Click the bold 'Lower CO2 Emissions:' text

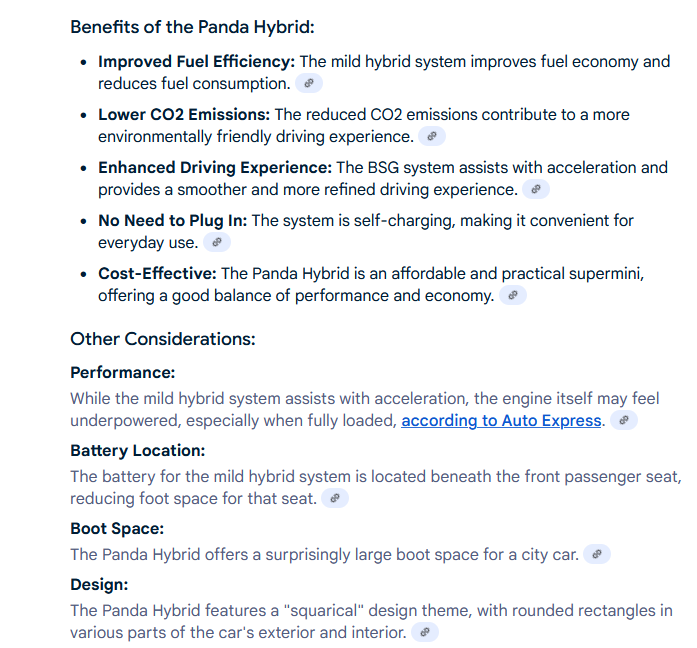click(184, 115)
